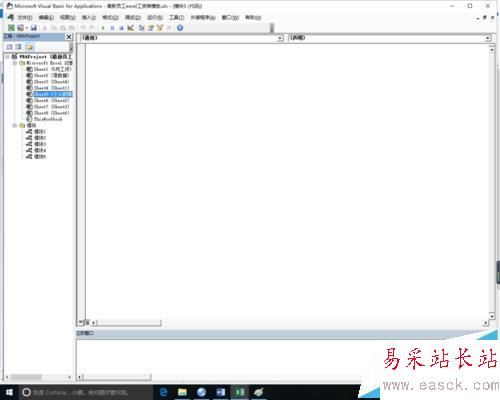Click the Find binoculars icon in toolbar
500x400 pixels.
[x=71, y=28]
